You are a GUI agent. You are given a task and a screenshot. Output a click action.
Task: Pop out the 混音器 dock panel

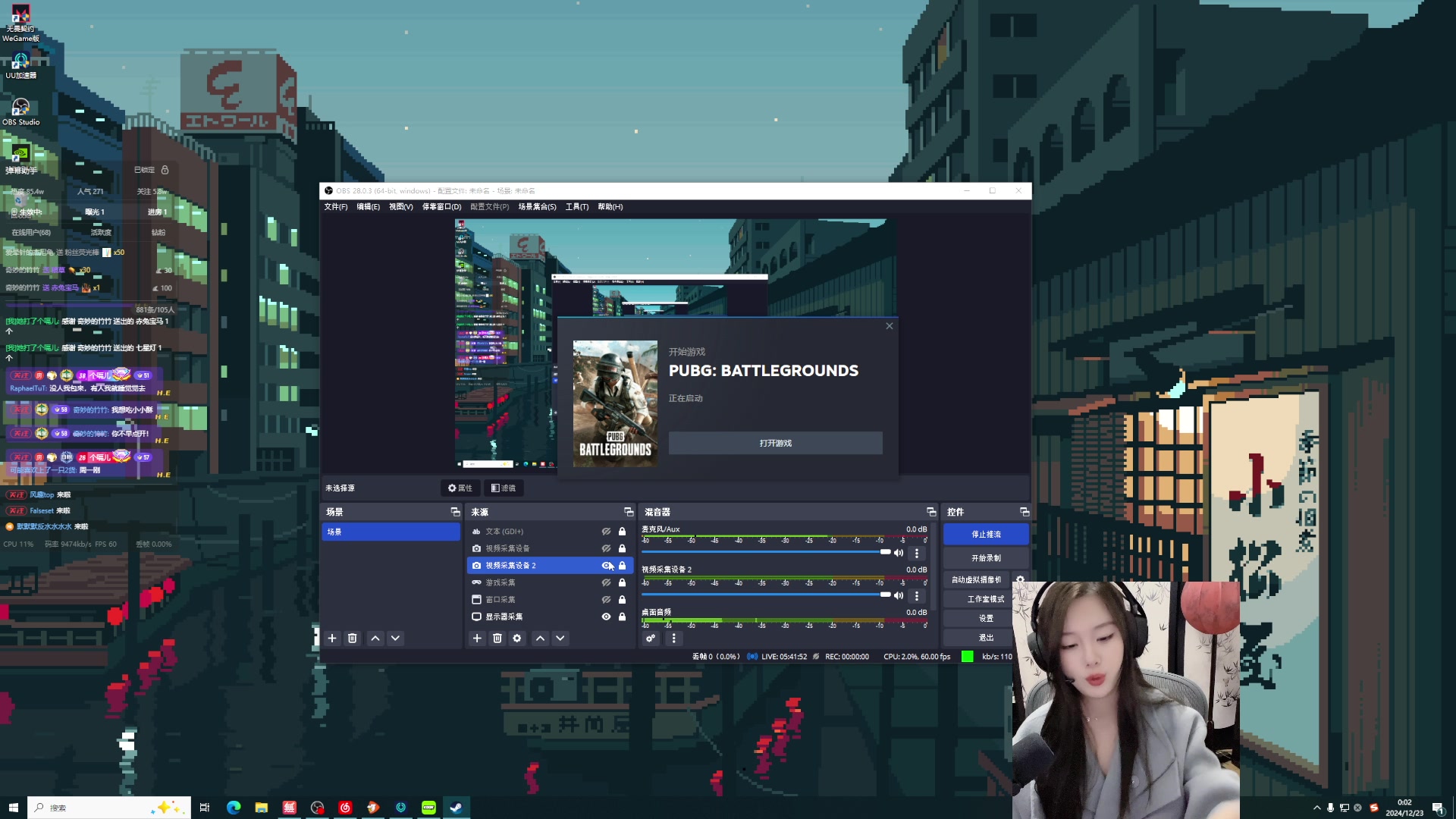[x=931, y=512]
